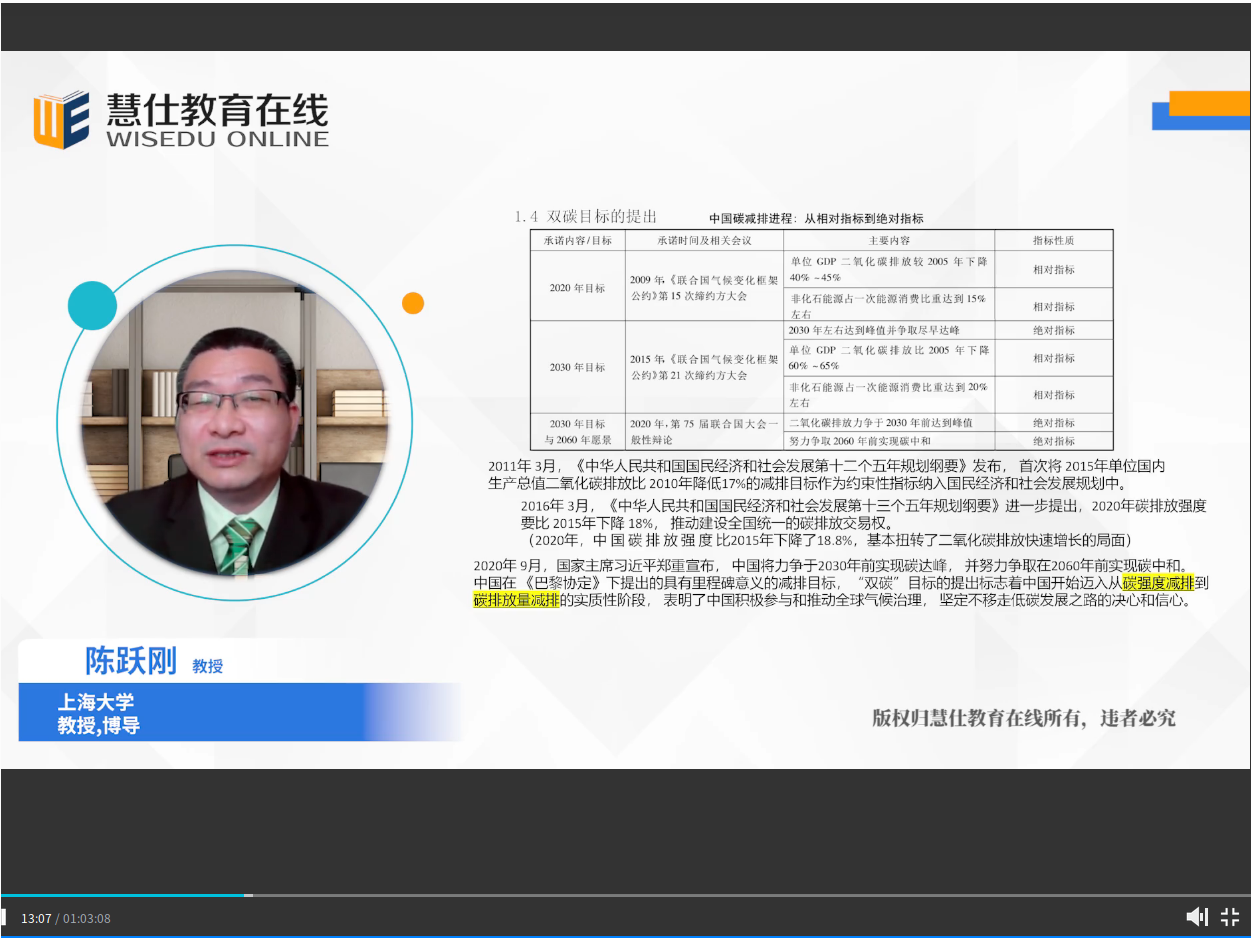The width and height of the screenshot is (1251, 939).
Task: Click the 陈跃刚 name banner
Action: (131, 662)
